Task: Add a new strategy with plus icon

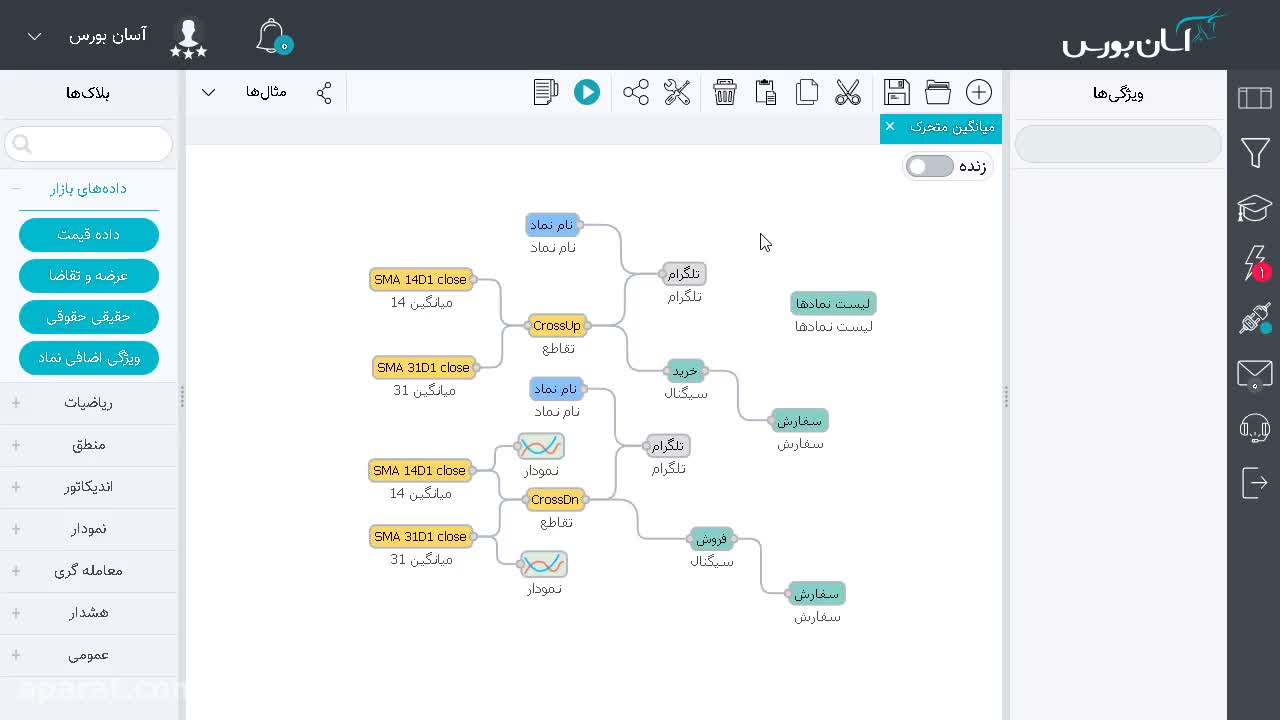Action: tap(979, 92)
